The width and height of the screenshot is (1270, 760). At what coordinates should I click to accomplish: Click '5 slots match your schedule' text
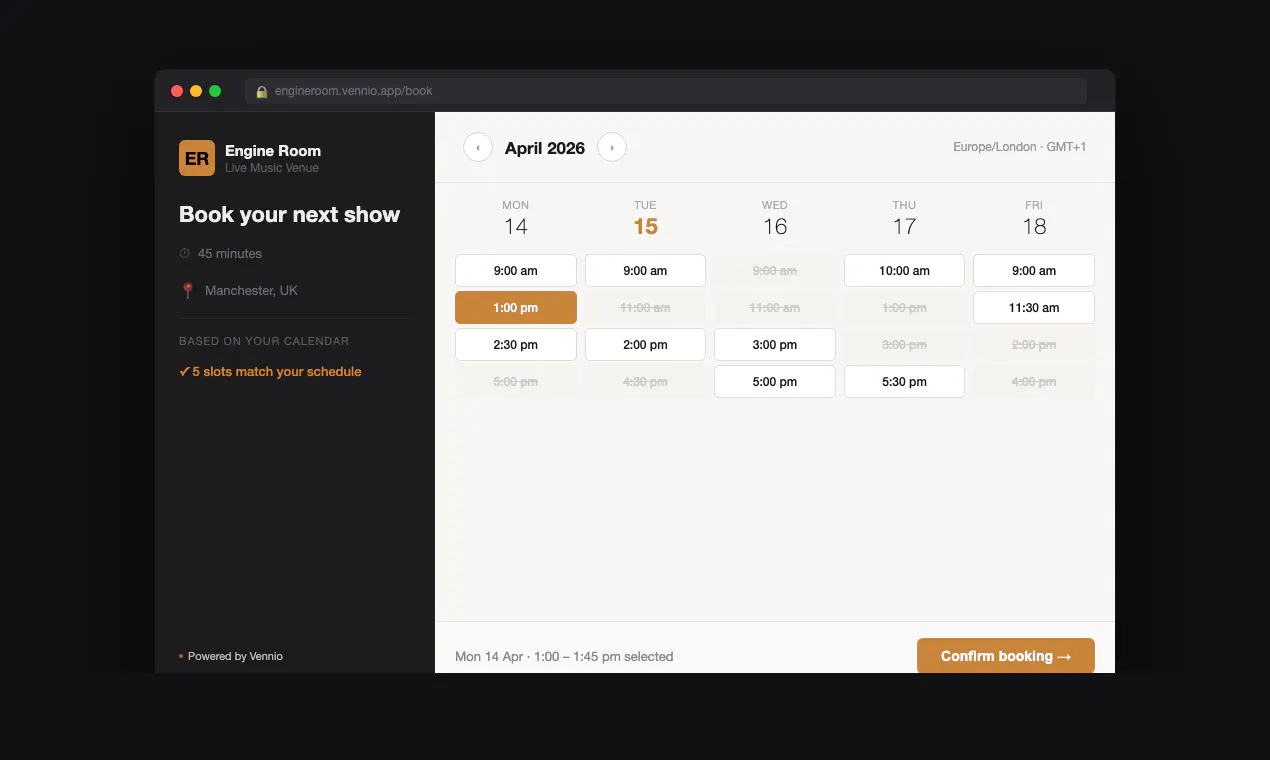pyautogui.click(x=277, y=372)
